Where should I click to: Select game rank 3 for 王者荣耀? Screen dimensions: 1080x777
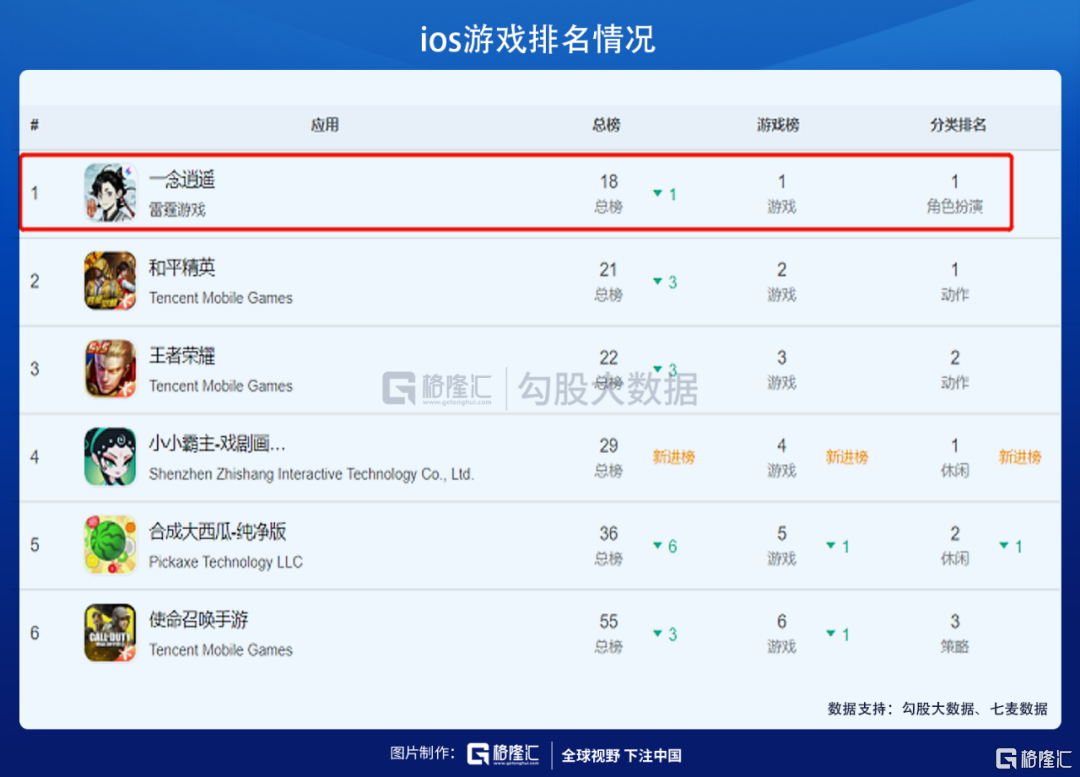pos(782,358)
